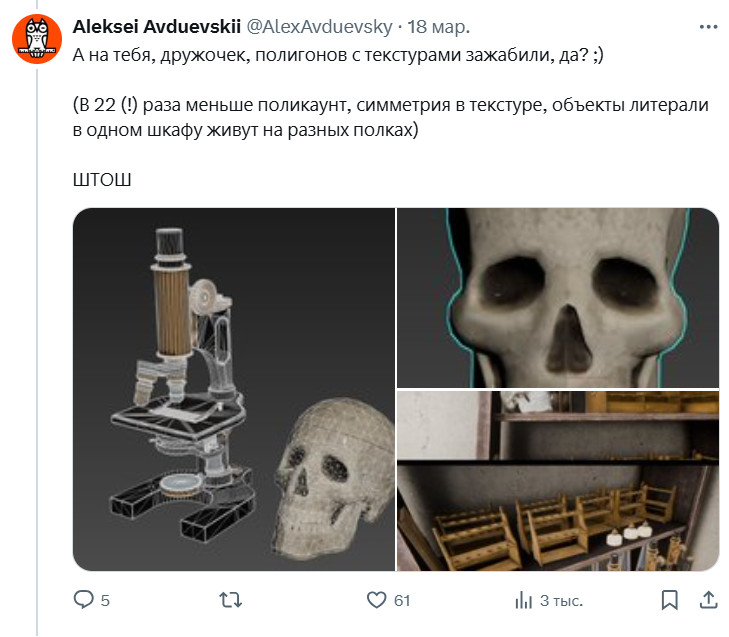
Task: Open Aleksei Avduevskii display name link
Action: point(157,27)
